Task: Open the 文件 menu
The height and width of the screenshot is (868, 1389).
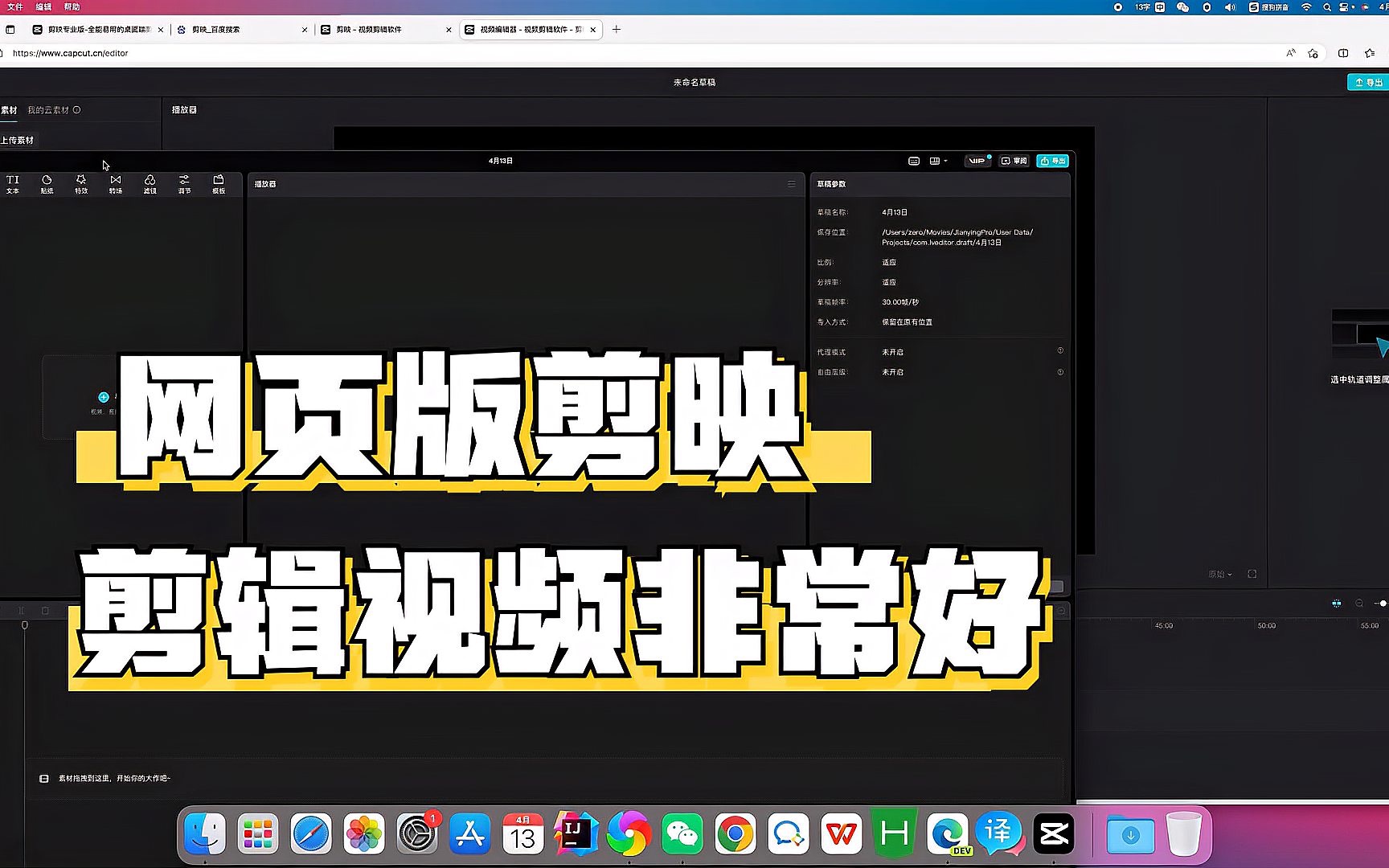Action: pos(15,6)
